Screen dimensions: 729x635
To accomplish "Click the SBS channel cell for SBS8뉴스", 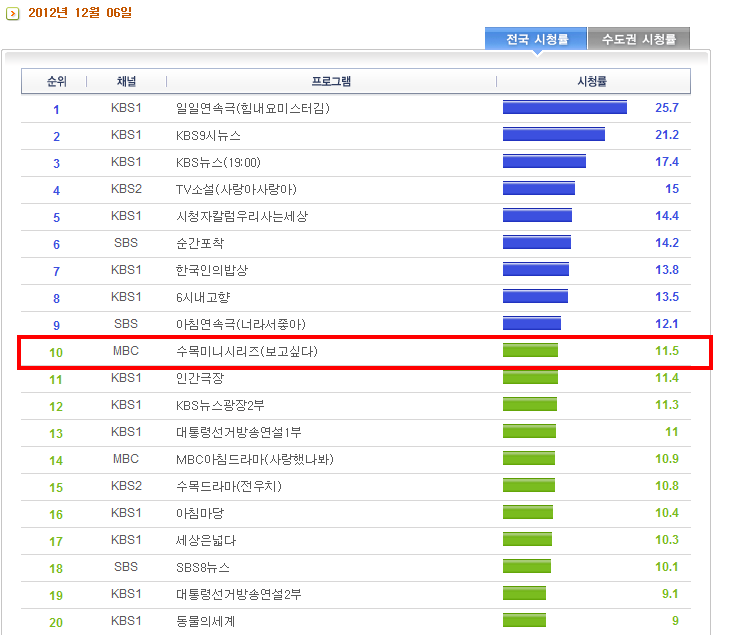I will [126, 567].
